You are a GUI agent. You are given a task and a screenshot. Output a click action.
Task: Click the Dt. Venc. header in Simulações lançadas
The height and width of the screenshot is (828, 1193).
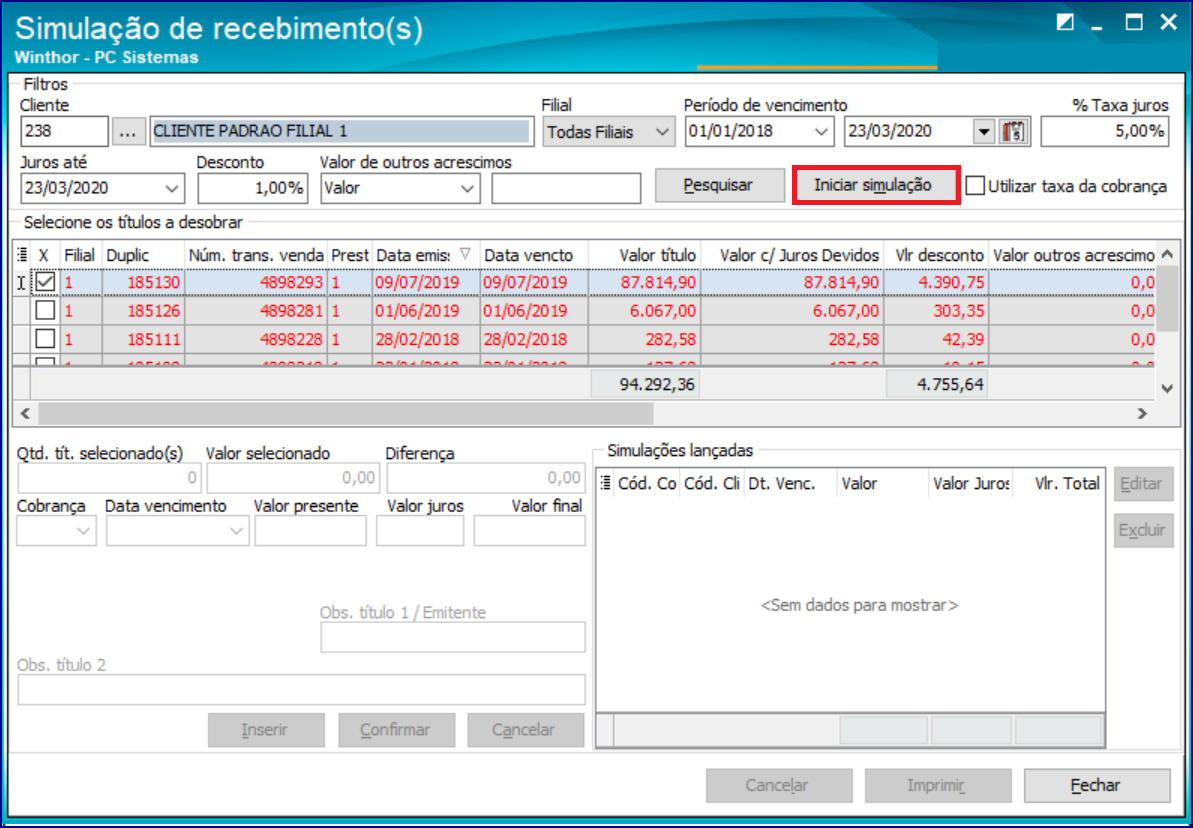[791, 483]
